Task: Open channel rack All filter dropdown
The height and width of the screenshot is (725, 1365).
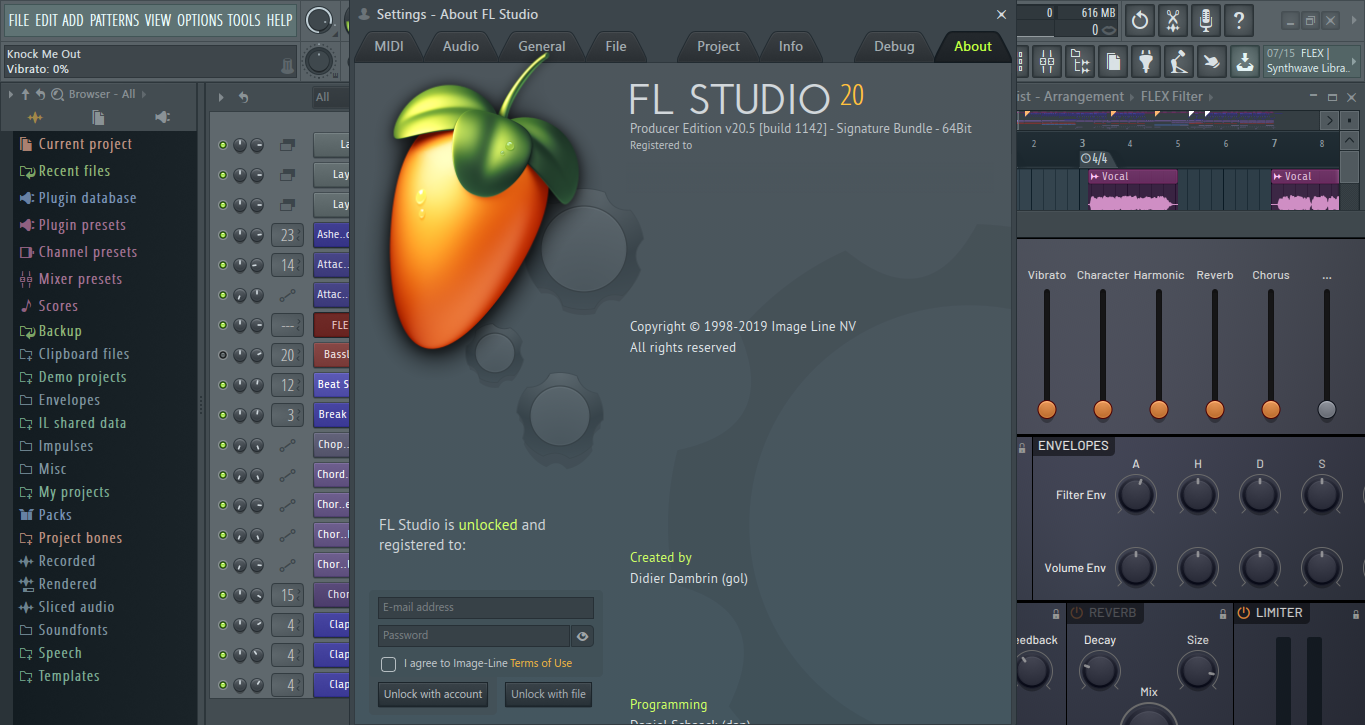Action: click(x=330, y=97)
